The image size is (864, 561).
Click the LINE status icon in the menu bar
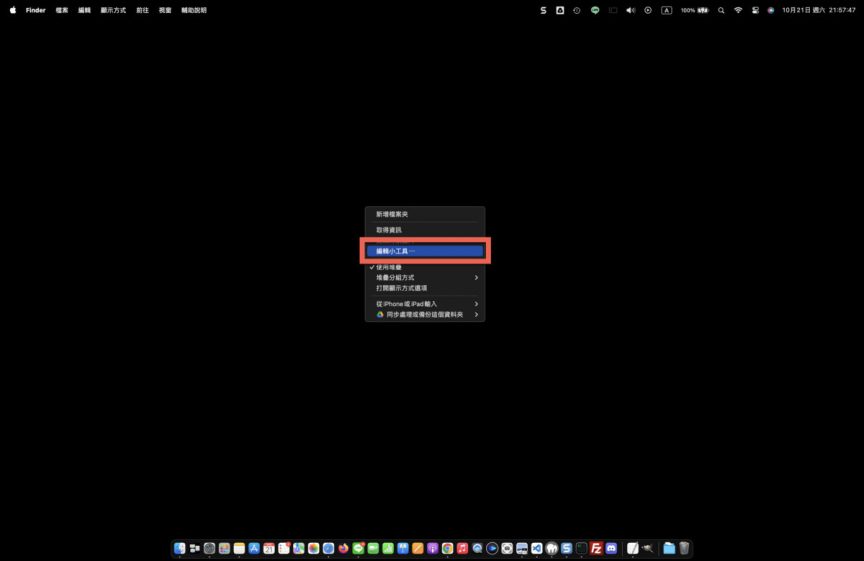coord(595,10)
